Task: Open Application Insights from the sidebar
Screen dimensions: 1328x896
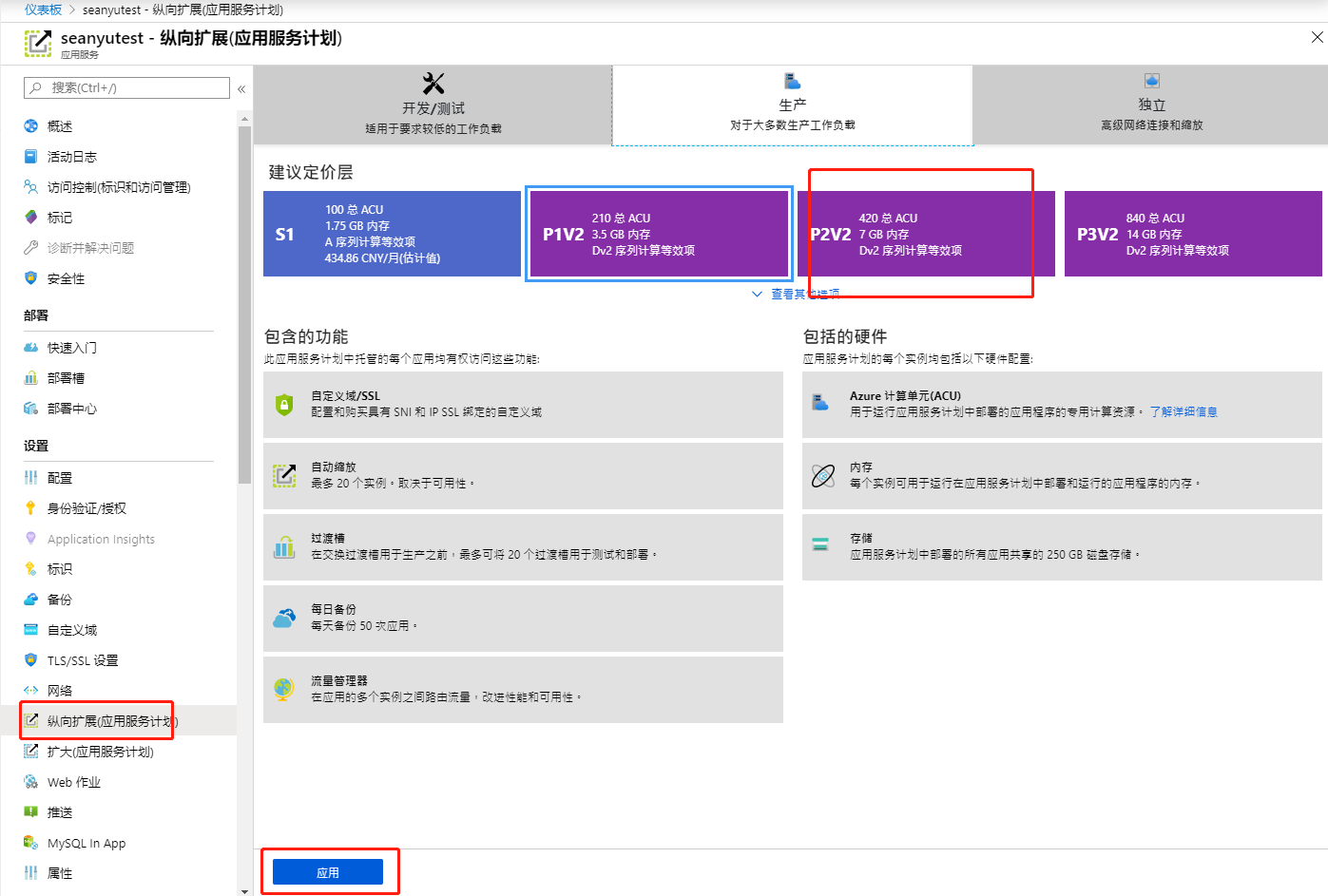Action: (x=100, y=538)
